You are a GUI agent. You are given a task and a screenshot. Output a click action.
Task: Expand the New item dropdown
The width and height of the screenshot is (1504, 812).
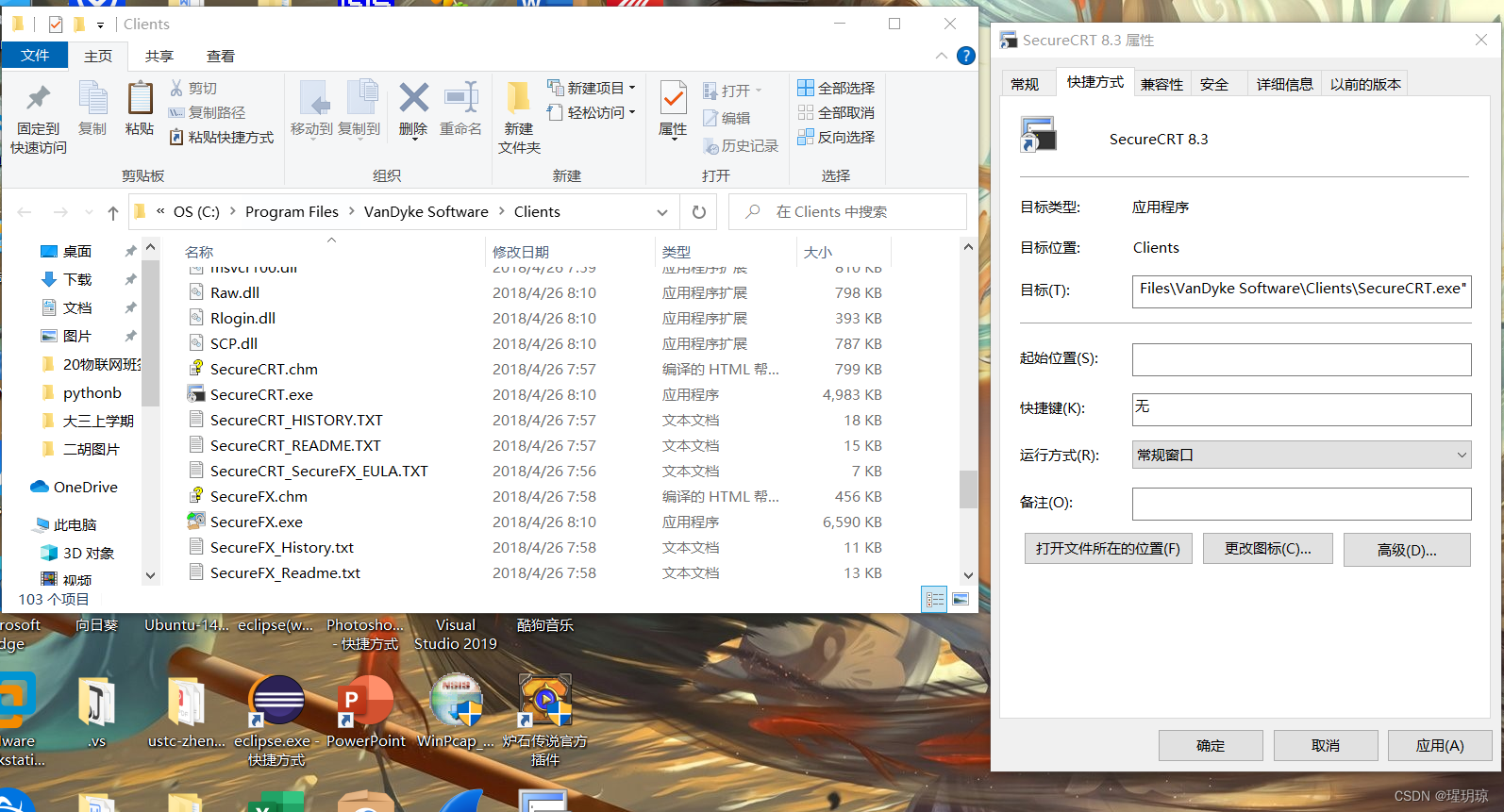[x=632, y=88]
